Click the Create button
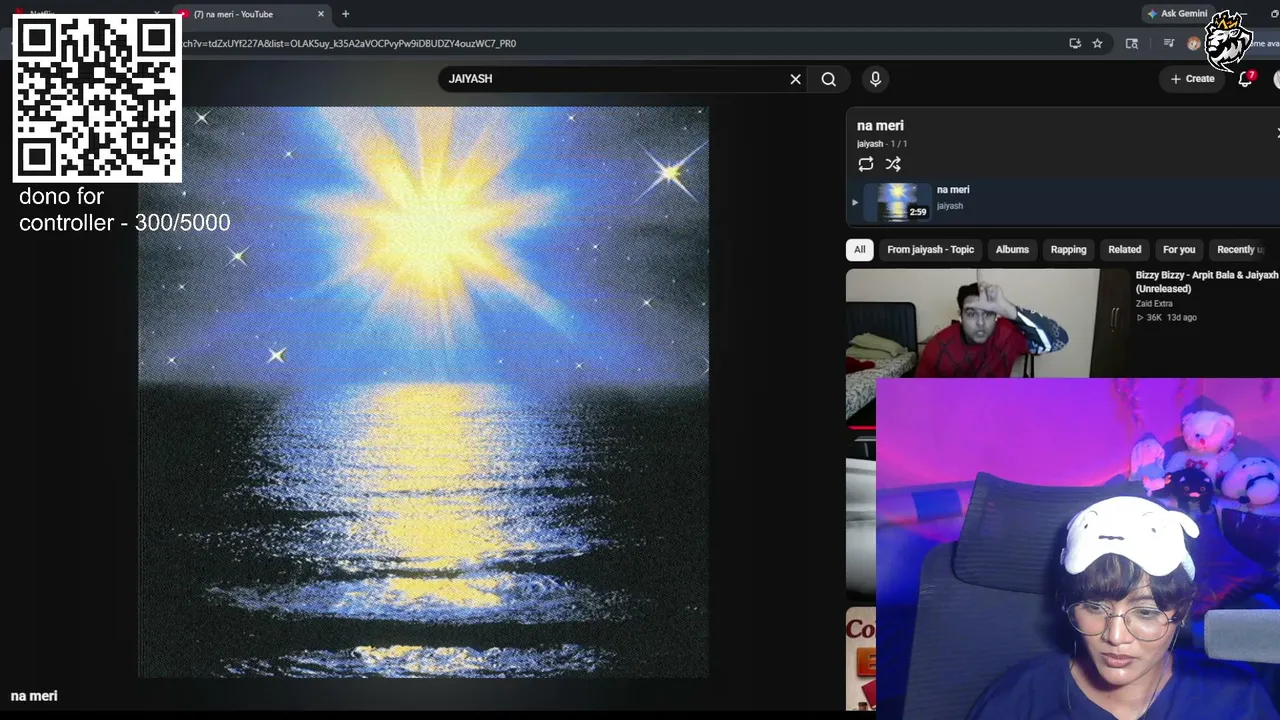Image resolution: width=1280 pixels, height=720 pixels. (1193, 79)
